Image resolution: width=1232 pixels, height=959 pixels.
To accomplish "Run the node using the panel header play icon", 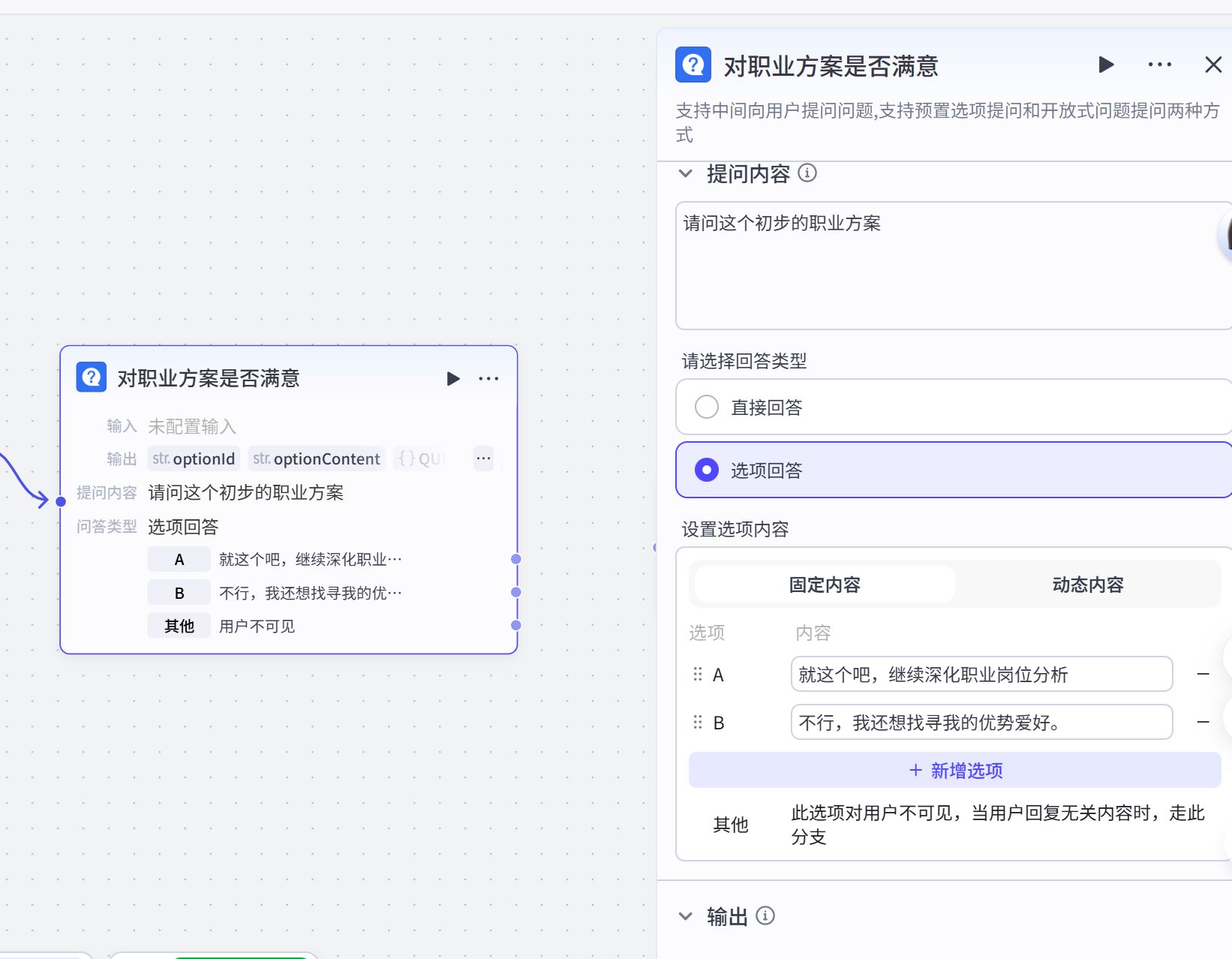I will 1105,65.
